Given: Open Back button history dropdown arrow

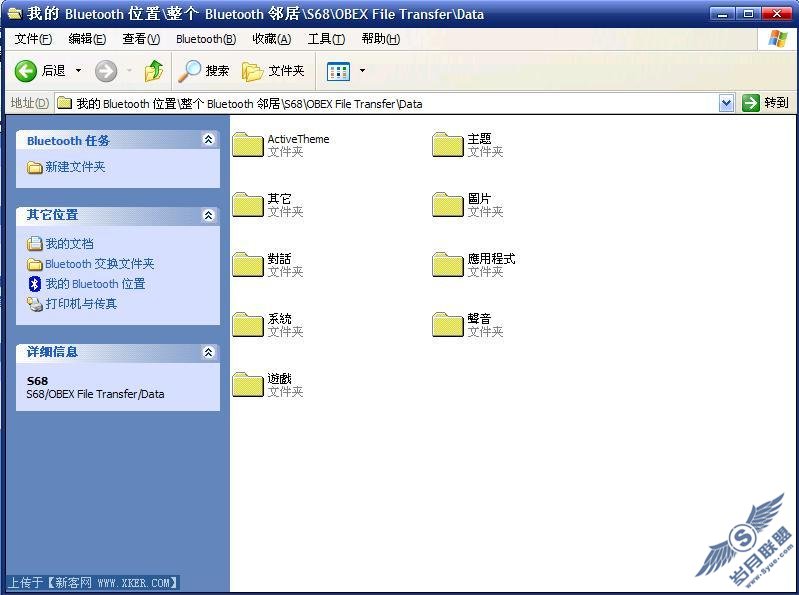Looking at the screenshot, I should click(x=78, y=70).
